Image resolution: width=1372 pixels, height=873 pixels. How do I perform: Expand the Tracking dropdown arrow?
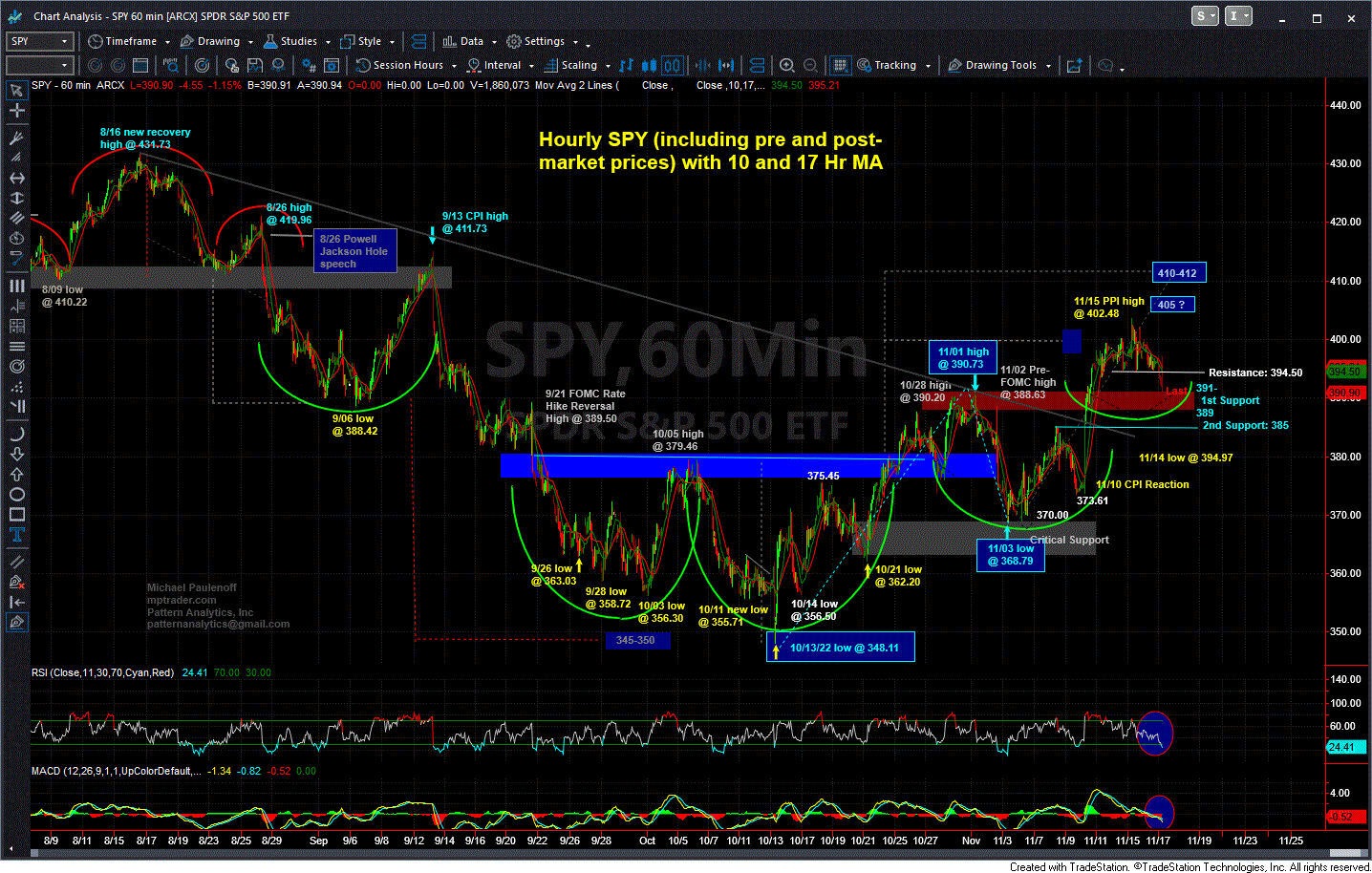coord(928,66)
